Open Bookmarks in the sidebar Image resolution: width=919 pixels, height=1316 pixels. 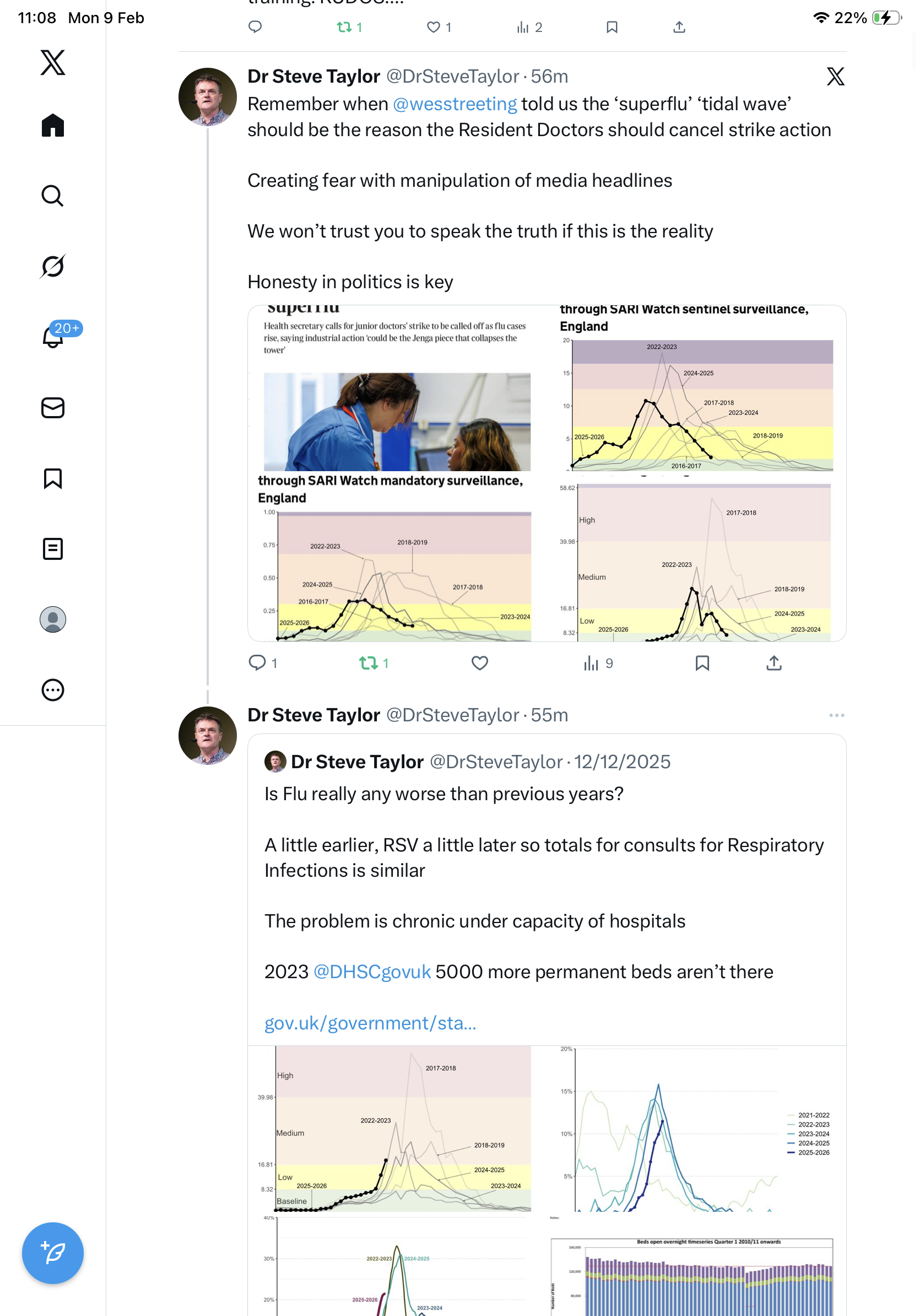coord(53,478)
